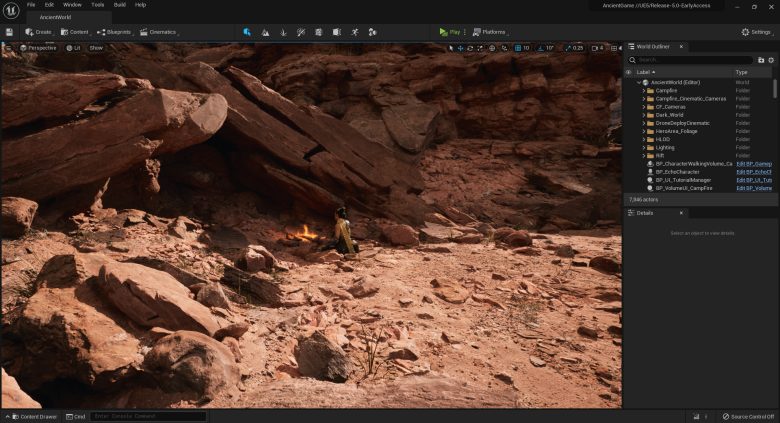This screenshot has width=780, height=423.
Task: Select the viewport scale tool
Action: 480,48
